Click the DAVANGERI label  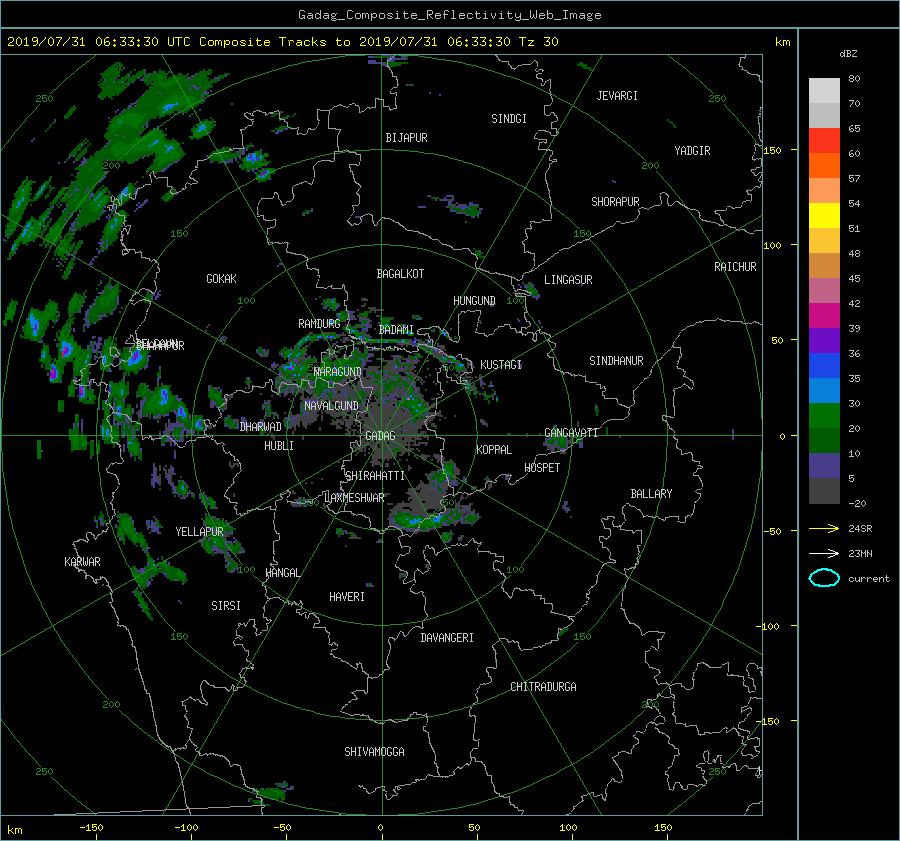(447, 638)
